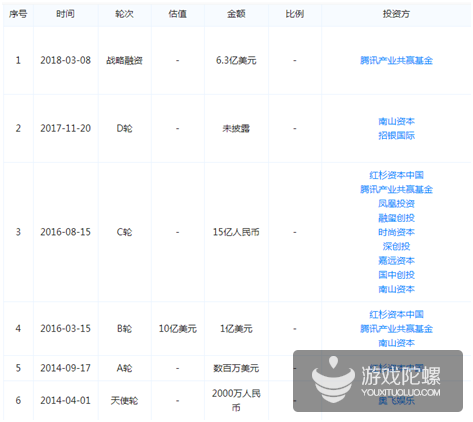Viewport: 473px width, 422px height.
Task: Click 南山资本 link in the B轮 row
Action: (396, 343)
